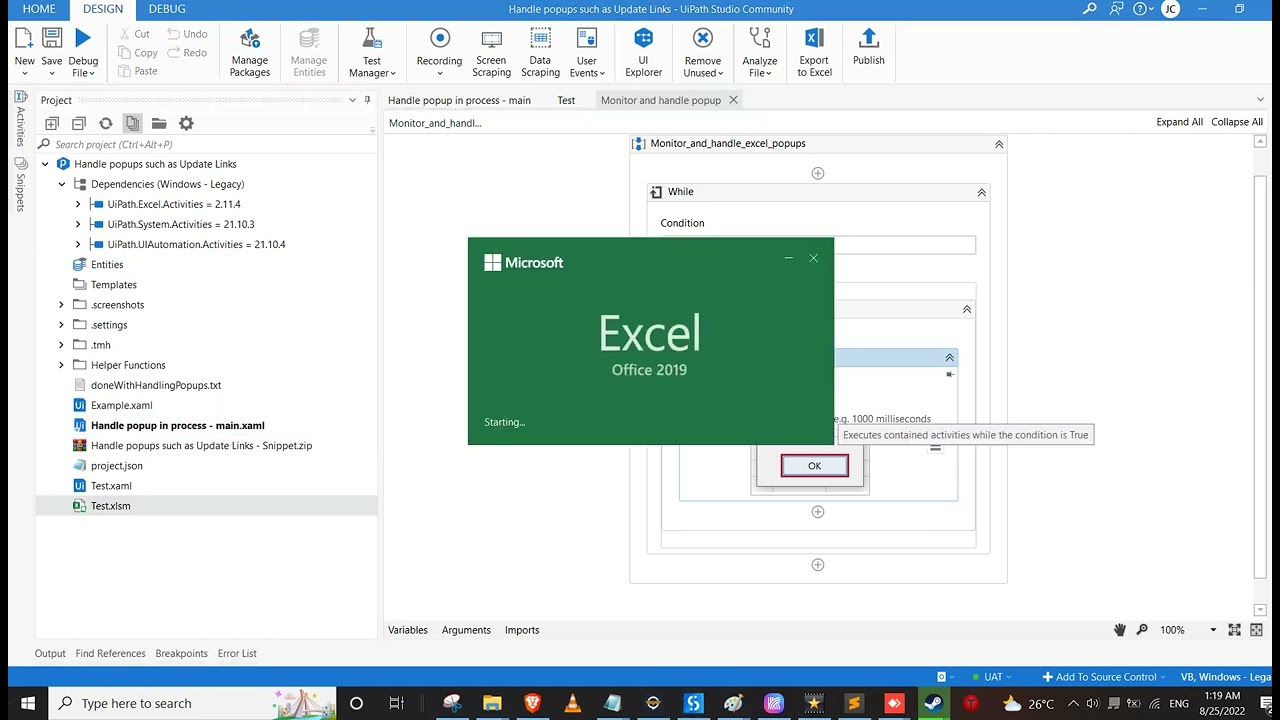Toggle pan mode hand icon
Image resolution: width=1280 pixels, height=720 pixels.
[x=1120, y=630]
